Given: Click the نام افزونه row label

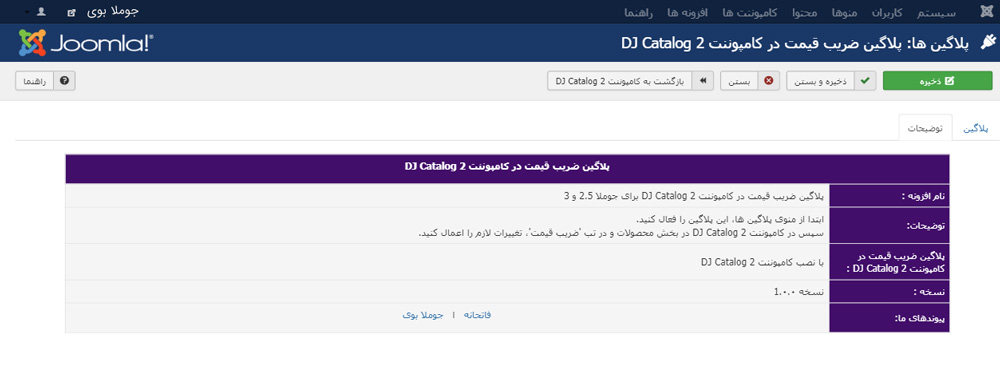Looking at the screenshot, I should pyautogui.click(x=889, y=196).
